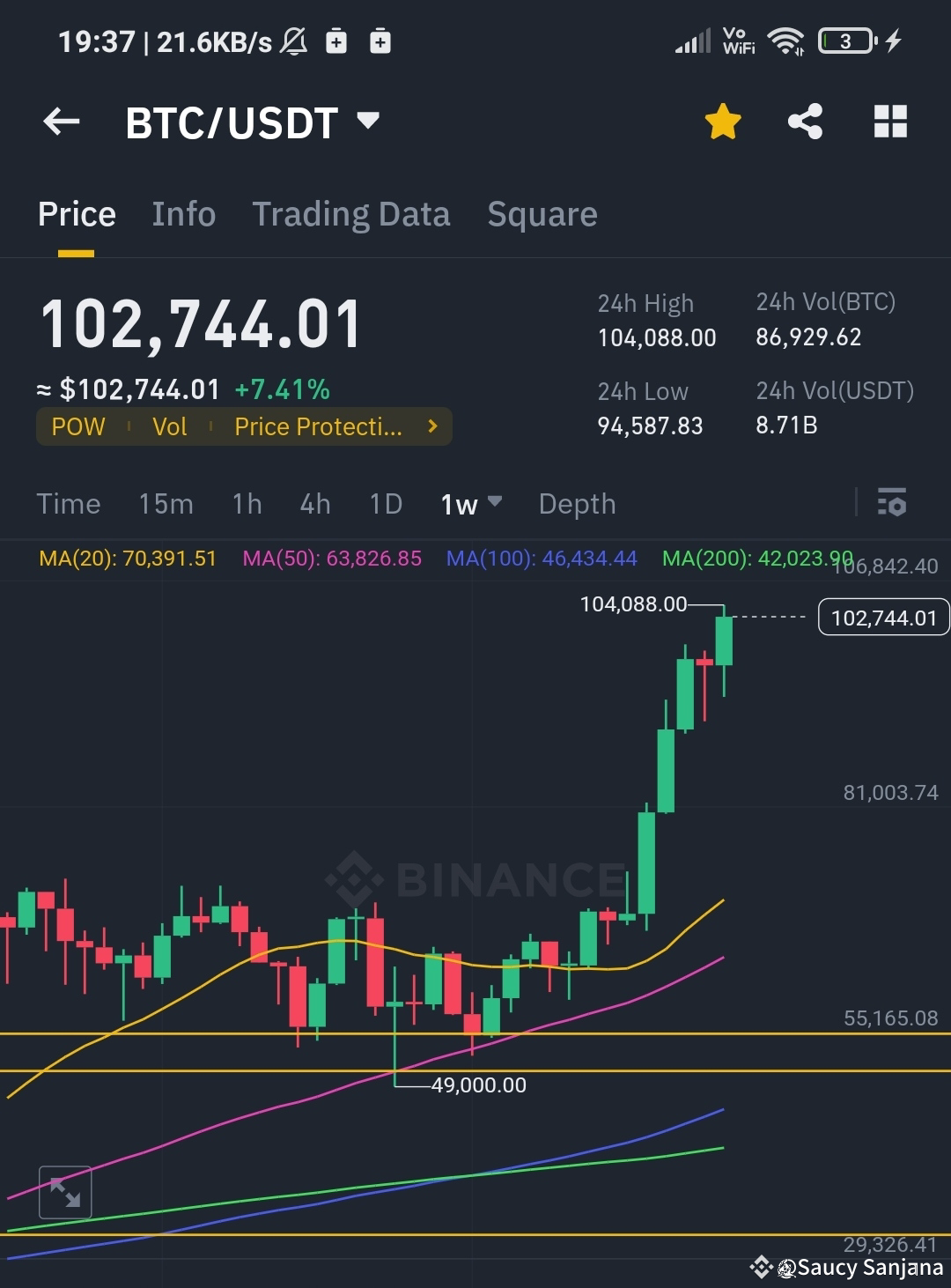Select the 4h chart interval
This screenshot has width=951, height=1288.
coord(315,504)
